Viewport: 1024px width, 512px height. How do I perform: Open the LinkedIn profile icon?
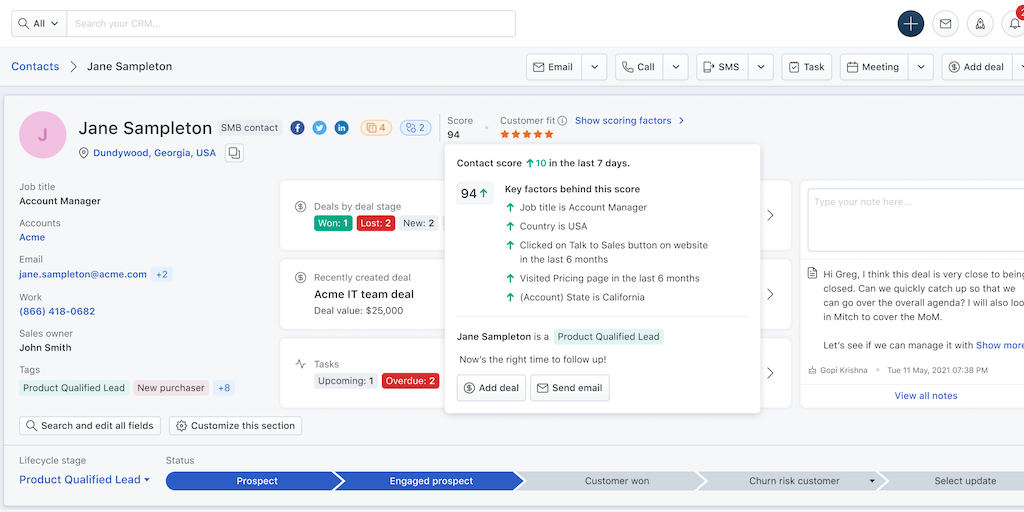[x=341, y=128]
